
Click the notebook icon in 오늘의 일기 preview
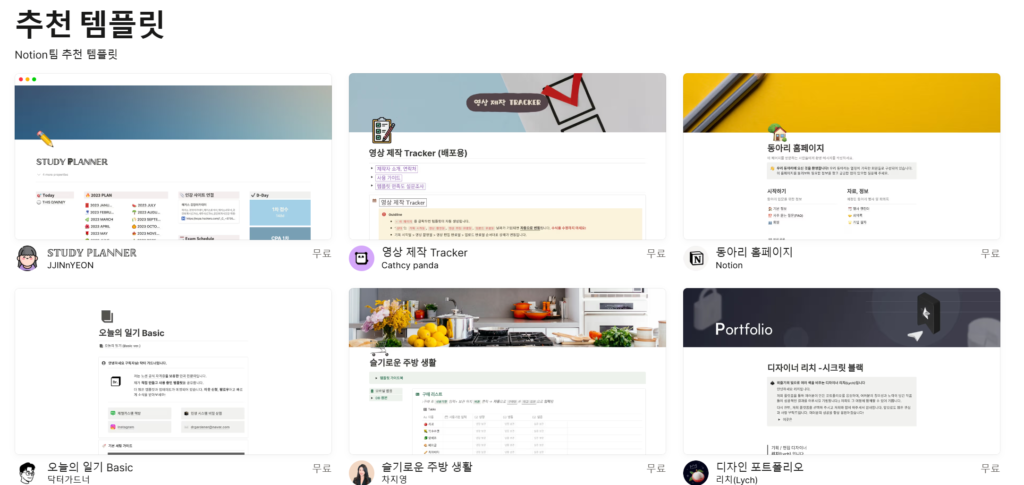click(x=107, y=316)
